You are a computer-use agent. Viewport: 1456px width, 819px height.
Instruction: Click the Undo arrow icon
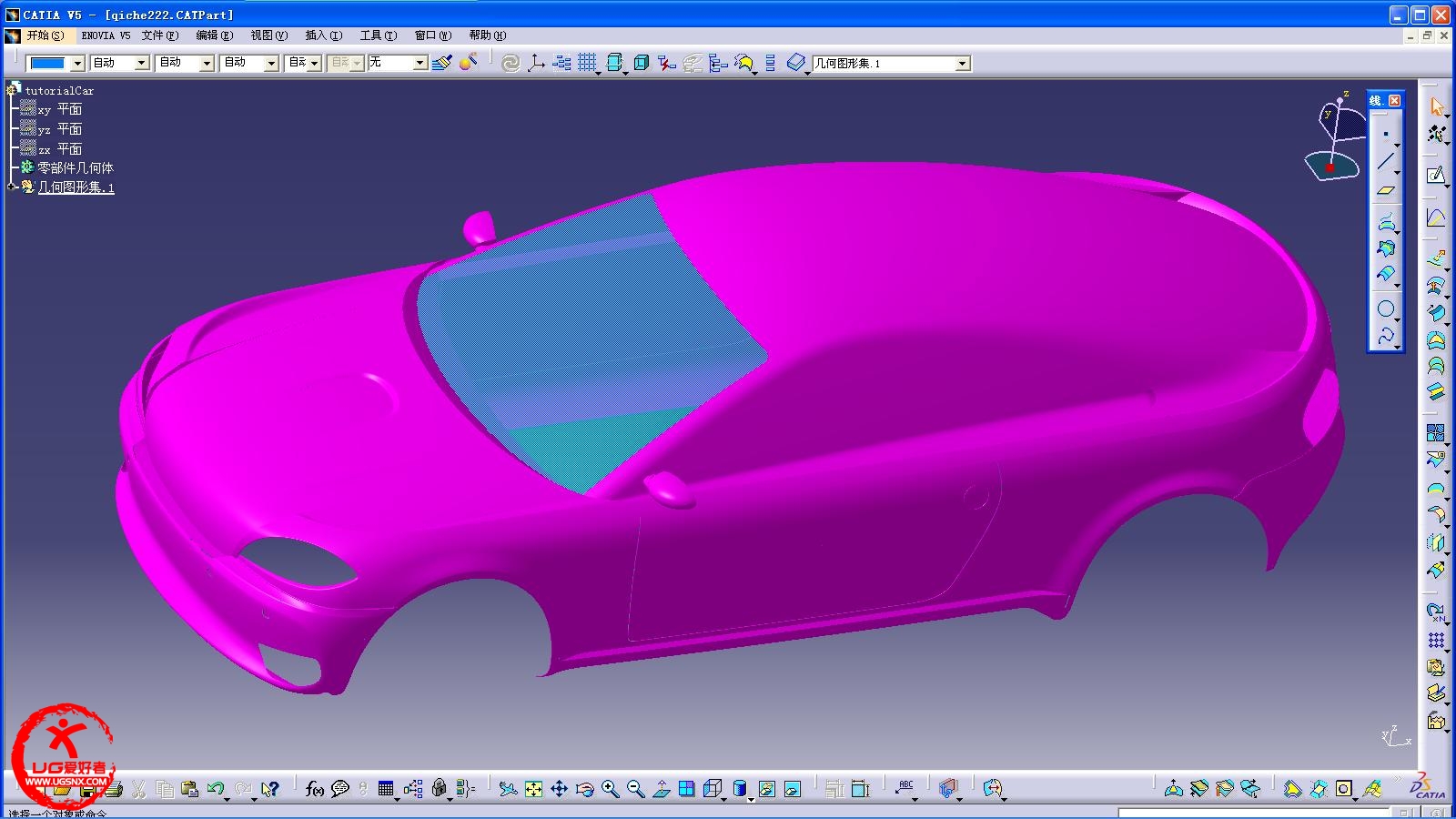click(x=215, y=789)
